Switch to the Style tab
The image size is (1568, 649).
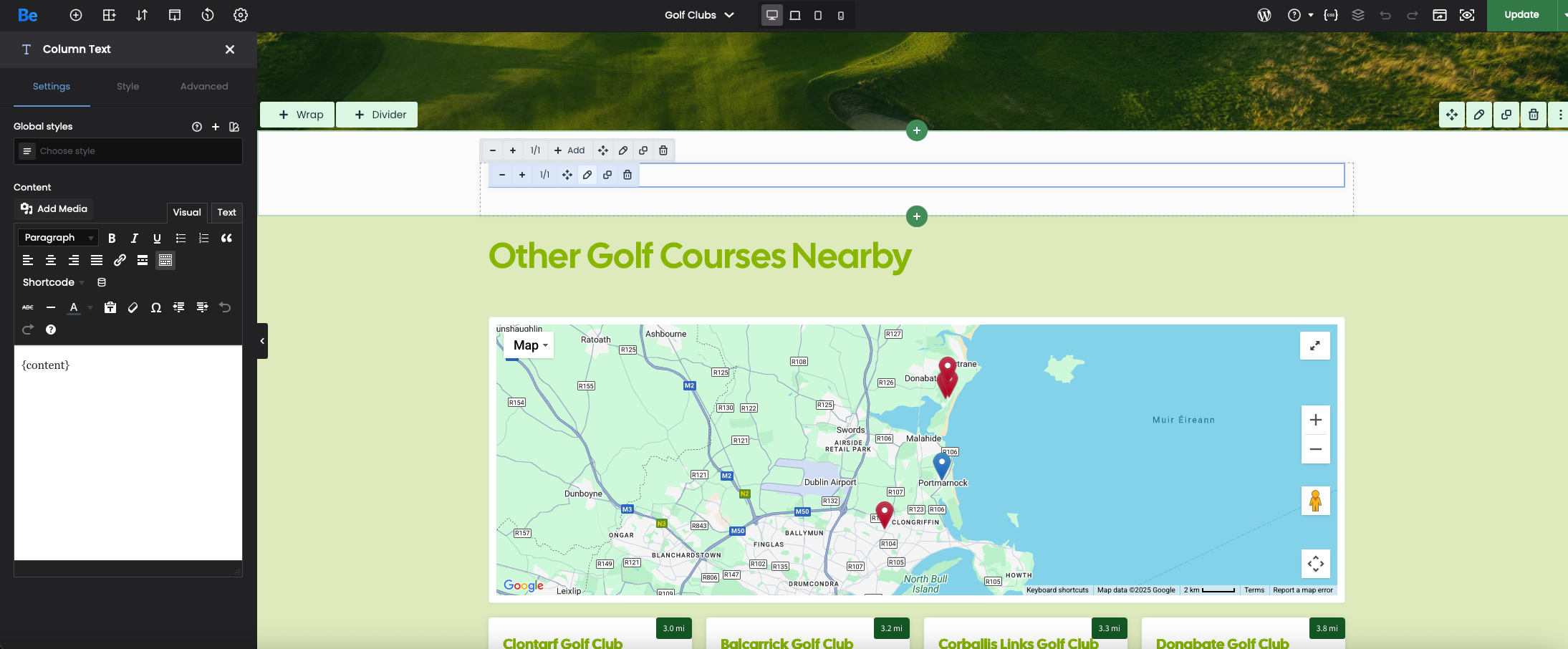tap(128, 87)
